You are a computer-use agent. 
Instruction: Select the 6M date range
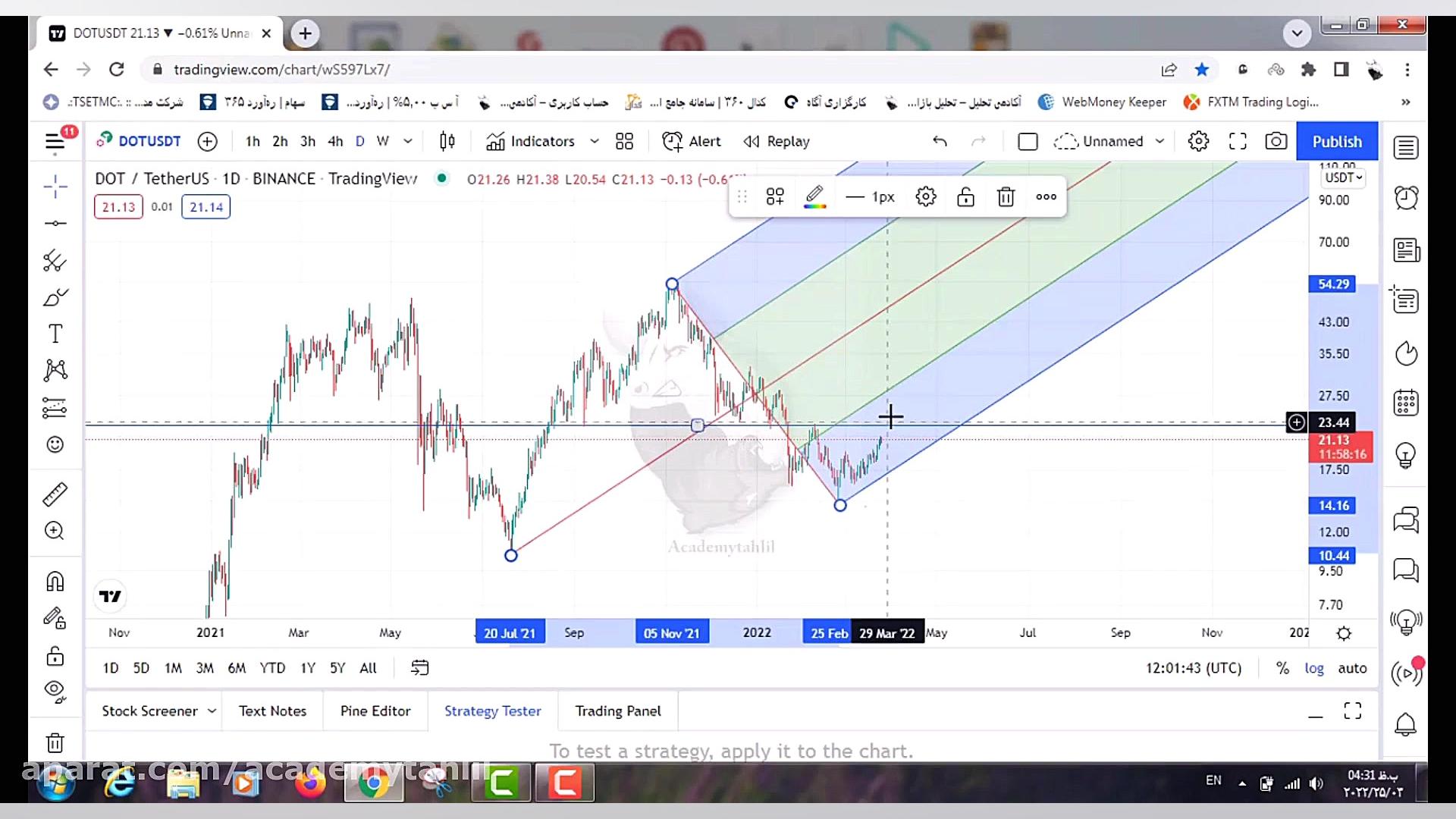[237, 668]
